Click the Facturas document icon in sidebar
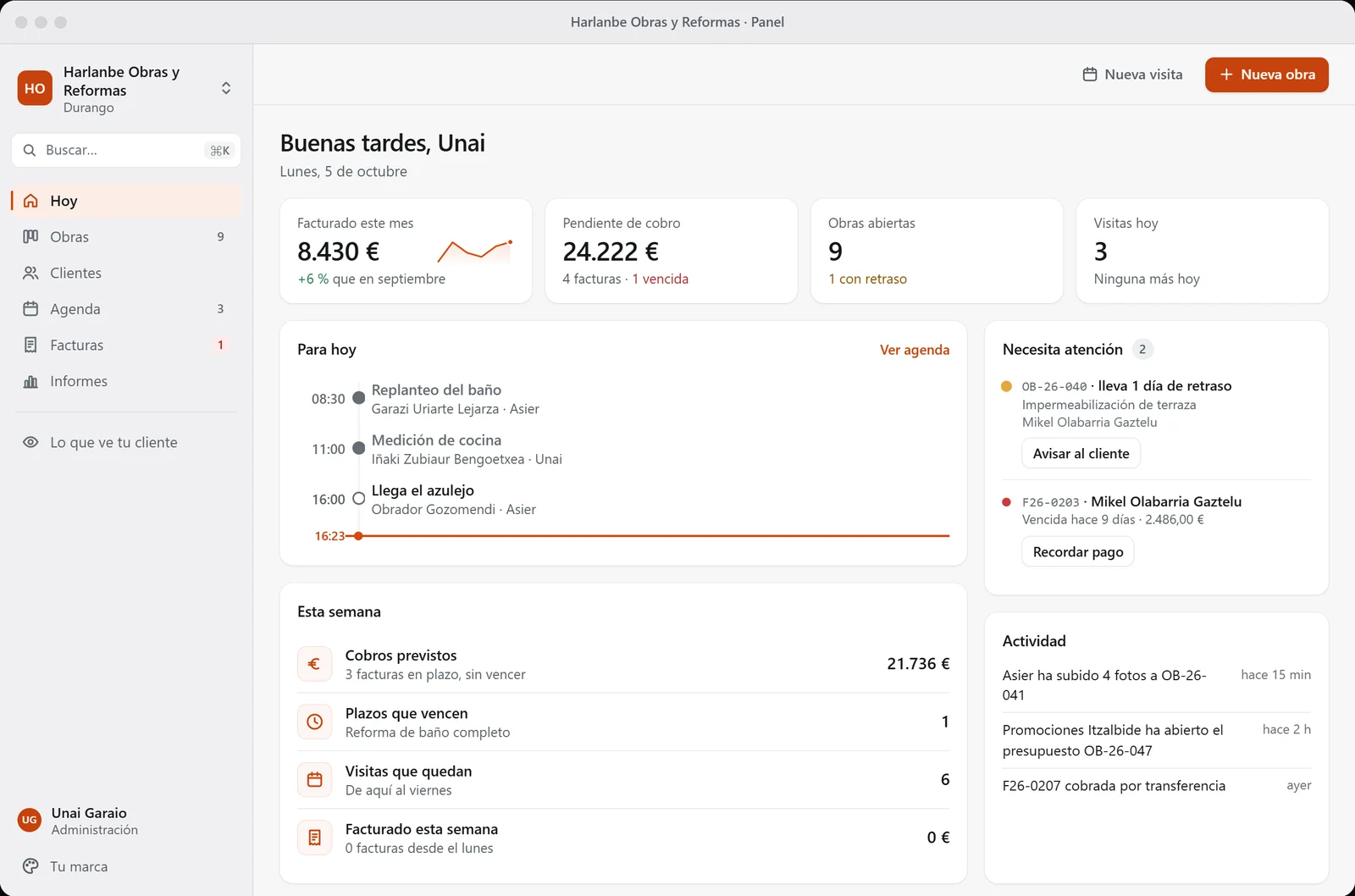This screenshot has width=1355, height=896. click(30, 345)
